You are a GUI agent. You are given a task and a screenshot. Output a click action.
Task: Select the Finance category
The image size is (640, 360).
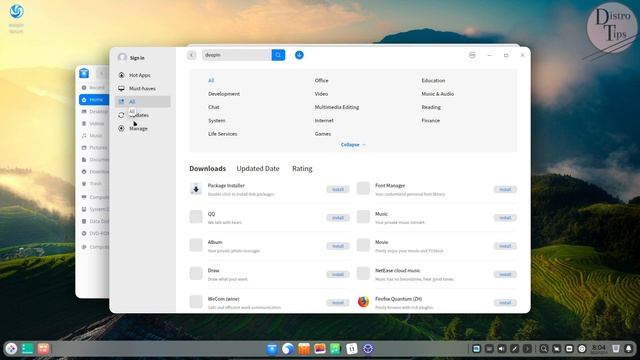pos(431,121)
